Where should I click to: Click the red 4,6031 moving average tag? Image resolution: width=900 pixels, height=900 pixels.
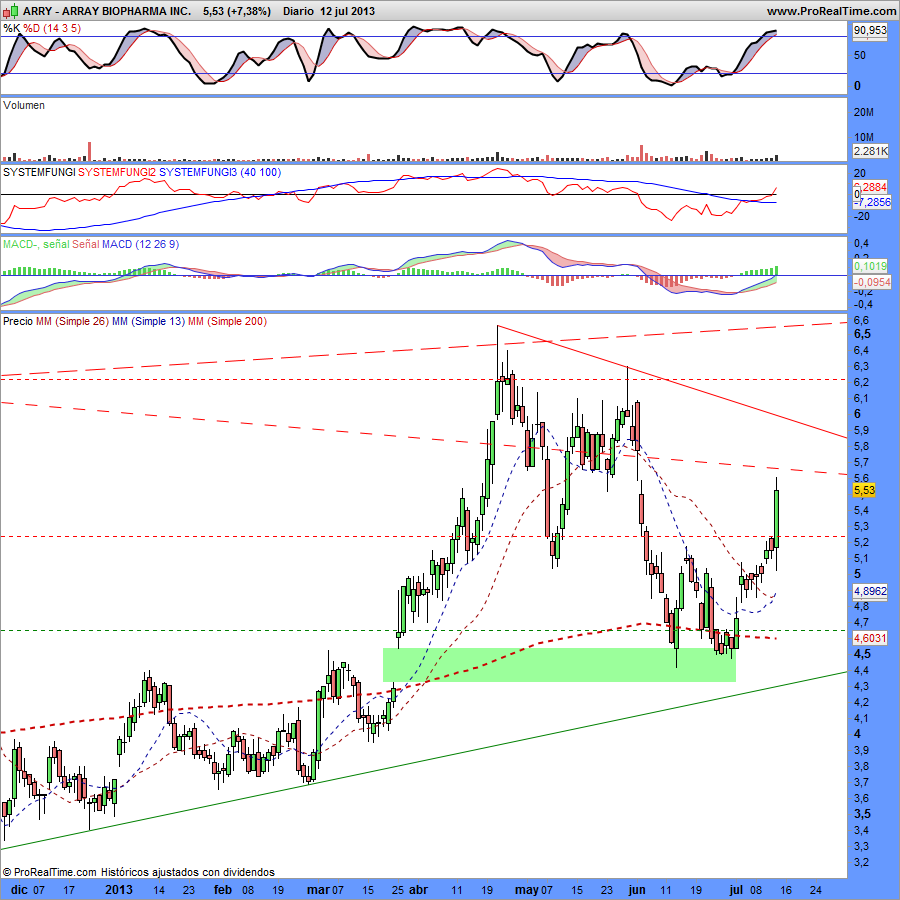click(x=870, y=638)
